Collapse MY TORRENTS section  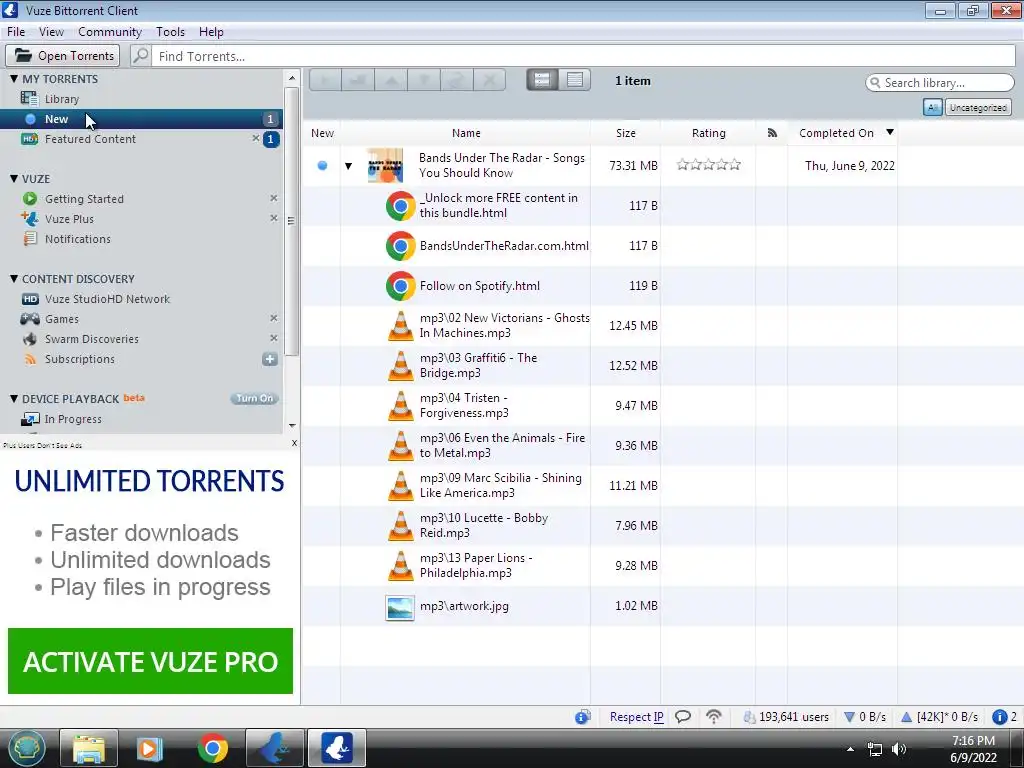(14, 78)
